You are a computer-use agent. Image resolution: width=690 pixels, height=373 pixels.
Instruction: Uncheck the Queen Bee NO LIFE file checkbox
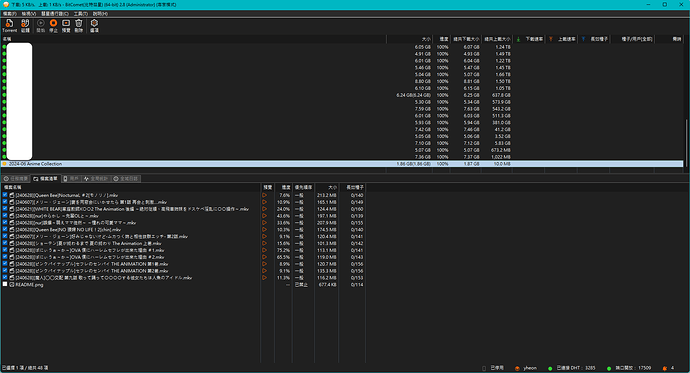[x=5, y=230]
